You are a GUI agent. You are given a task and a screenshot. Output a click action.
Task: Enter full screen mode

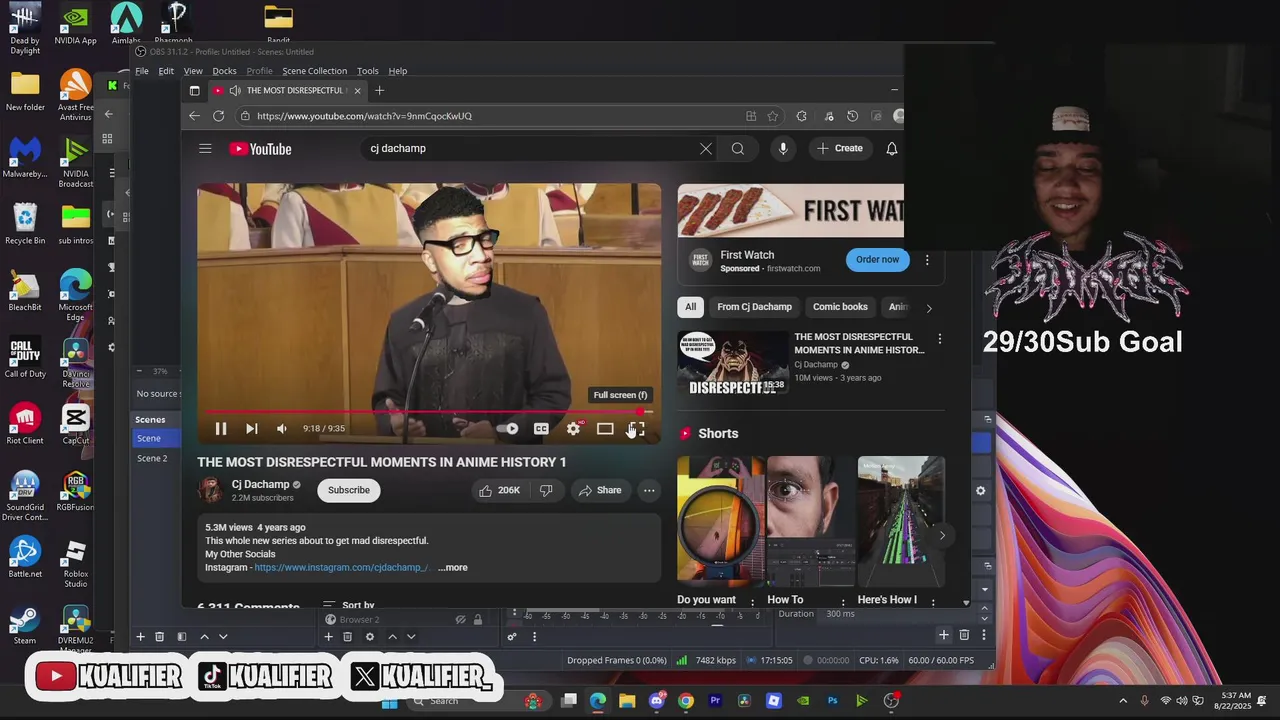click(637, 429)
